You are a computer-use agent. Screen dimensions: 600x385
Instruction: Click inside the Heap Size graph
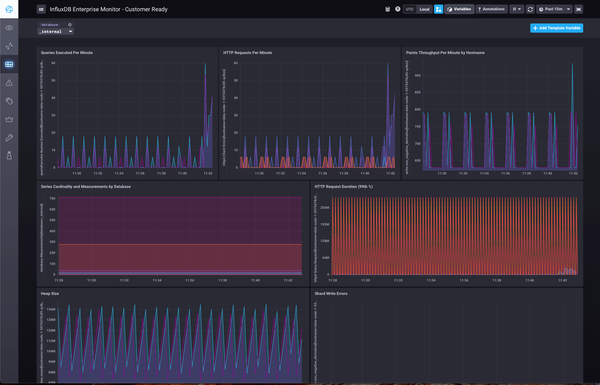point(180,343)
